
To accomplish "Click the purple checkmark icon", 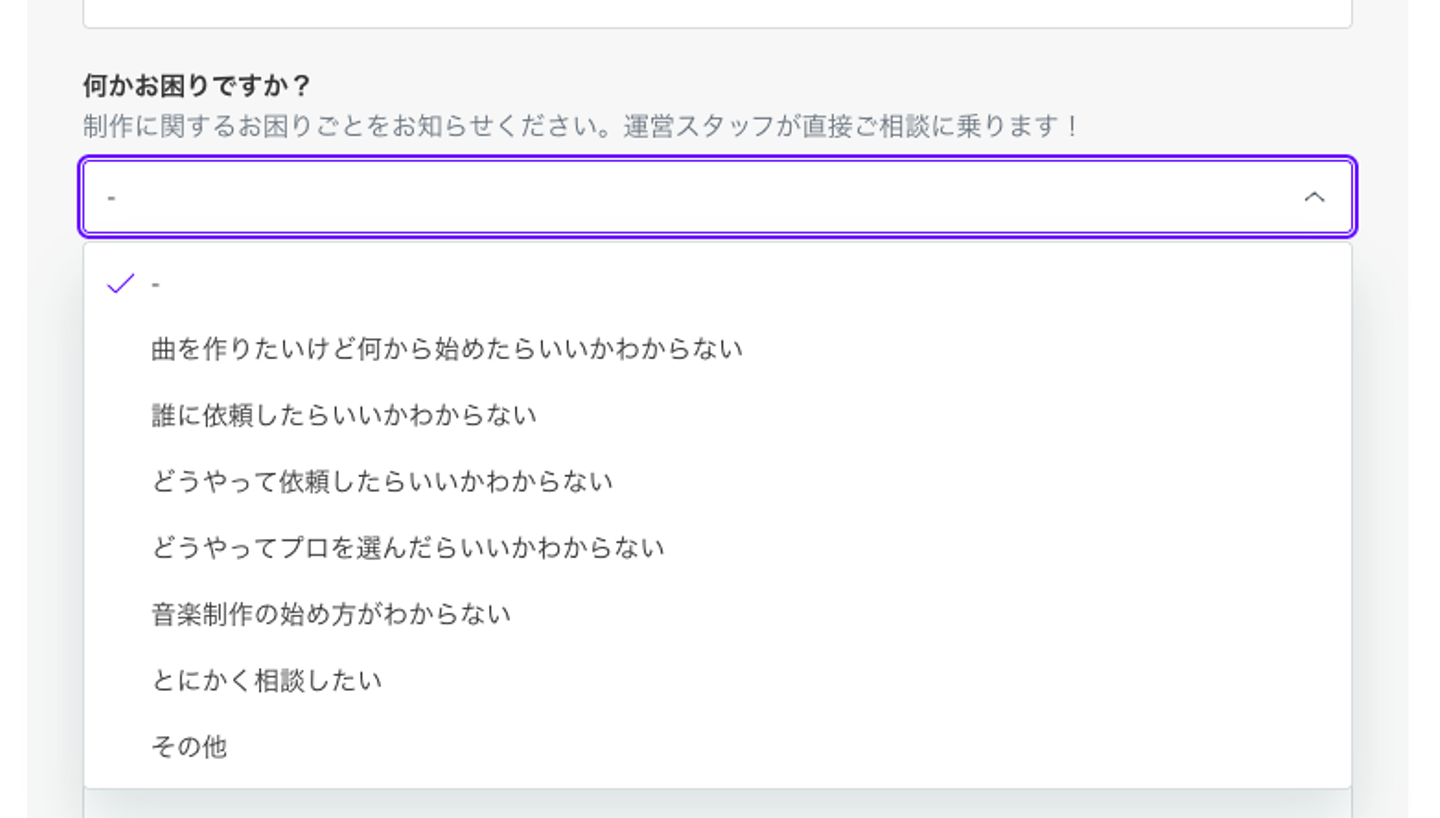I will pos(120,284).
